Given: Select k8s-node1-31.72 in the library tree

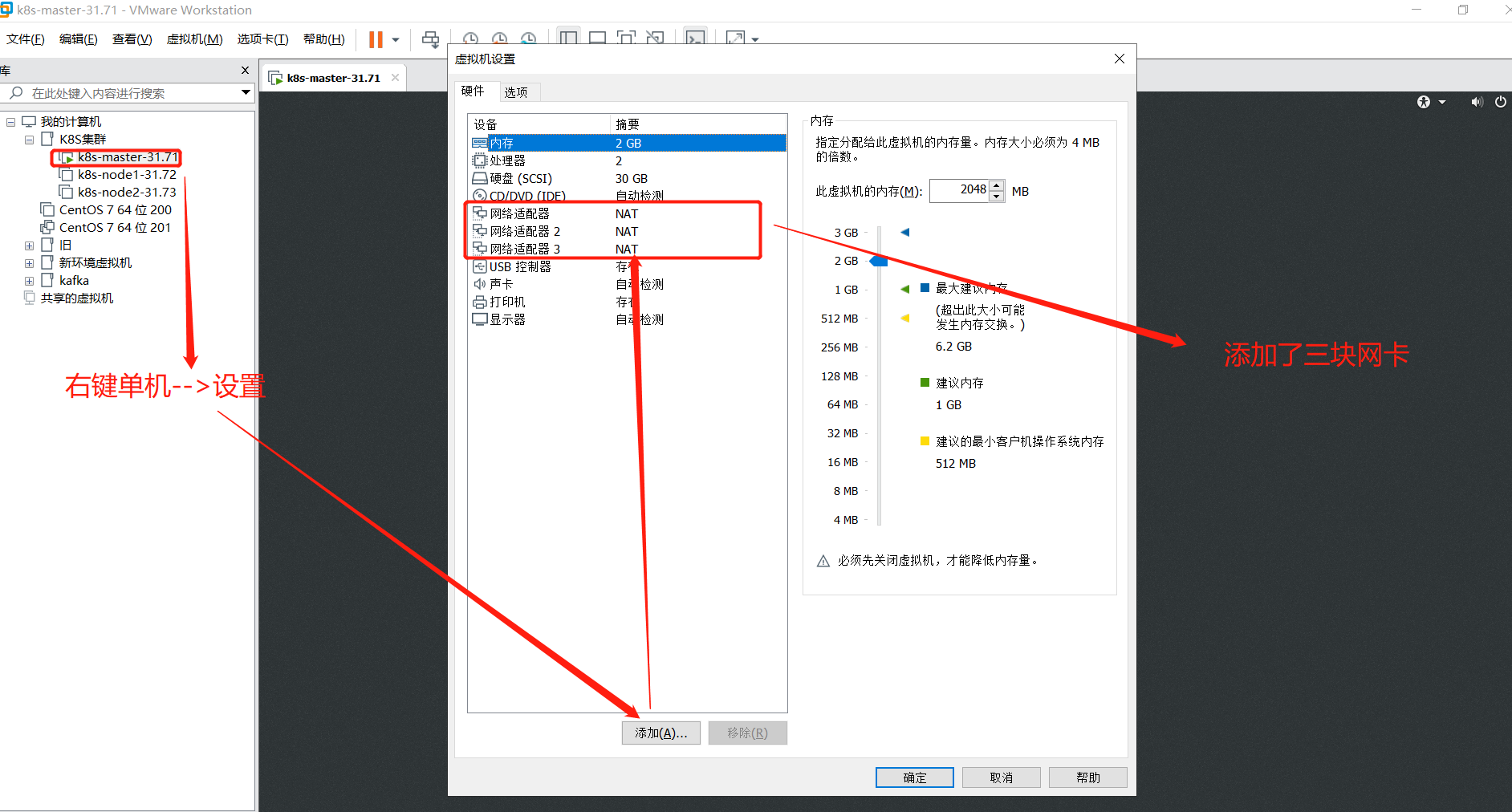Looking at the screenshot, I should click(x=127, y=175).
